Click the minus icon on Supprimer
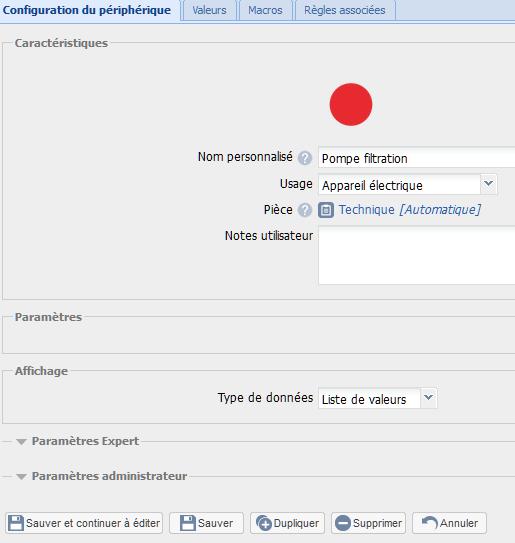Viewport: 515px width, 543px height. pyautogui.click(x=343, y=523)
